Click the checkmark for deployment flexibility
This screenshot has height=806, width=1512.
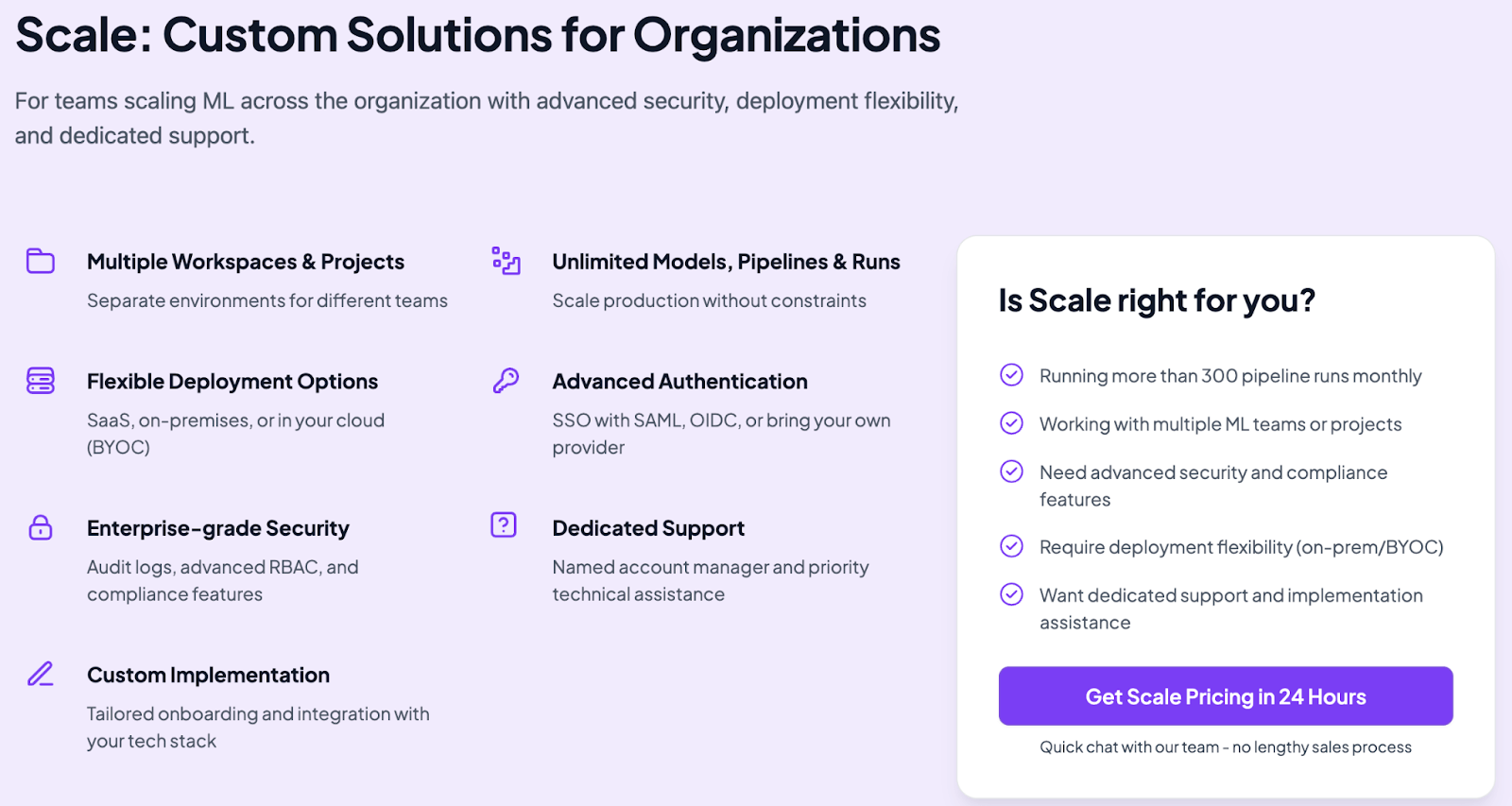coord(1011,546)
